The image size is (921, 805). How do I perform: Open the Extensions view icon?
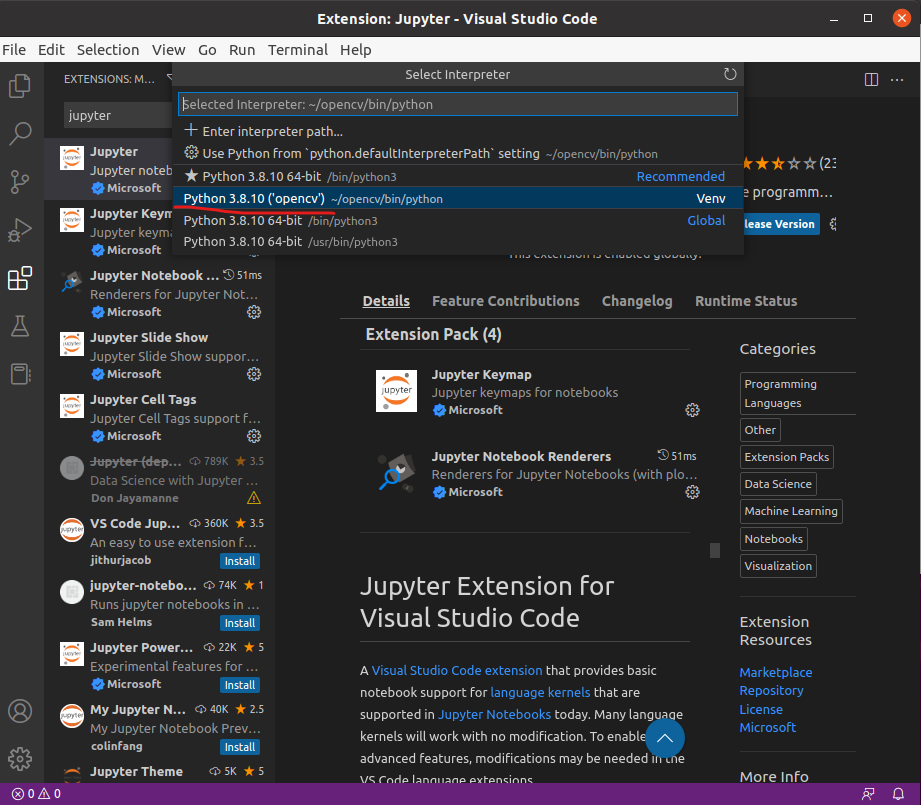click(x=20, y=278)
